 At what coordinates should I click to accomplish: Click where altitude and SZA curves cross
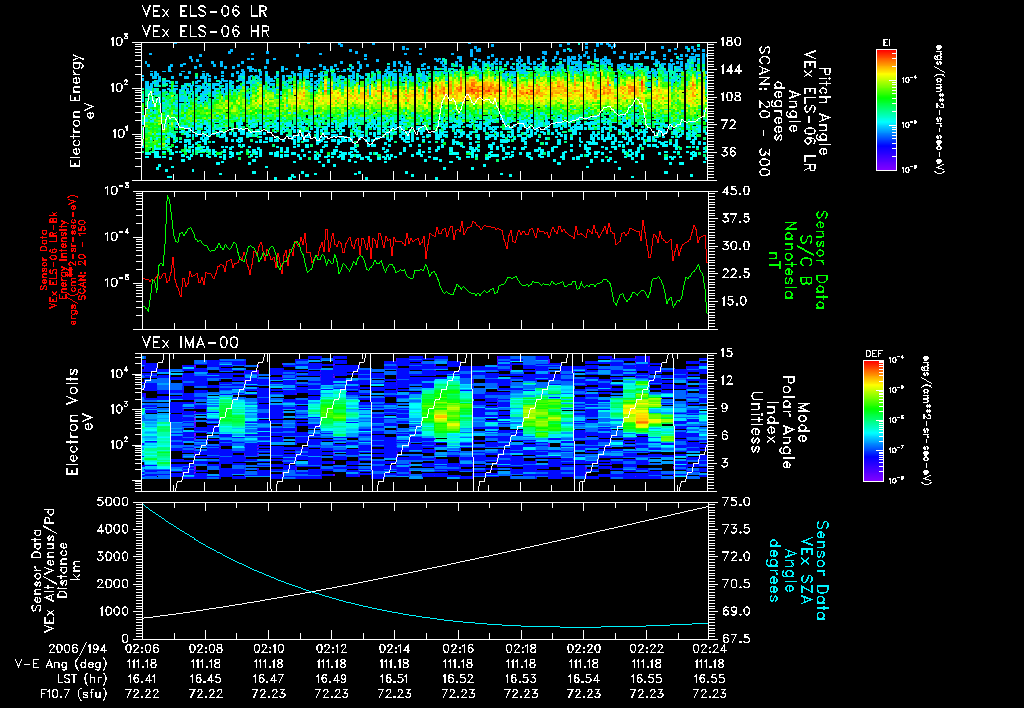[x=313, y=592]
